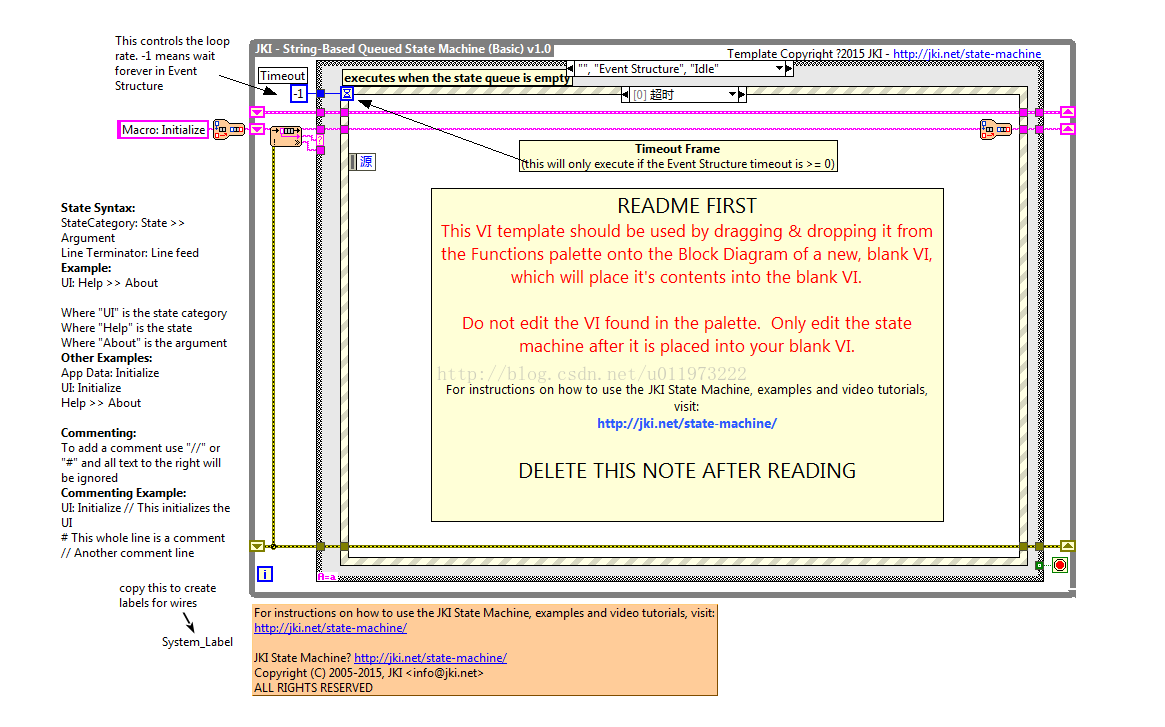Click the 源 event data node
Screen dimensions: 1165x727
(363, 161)
